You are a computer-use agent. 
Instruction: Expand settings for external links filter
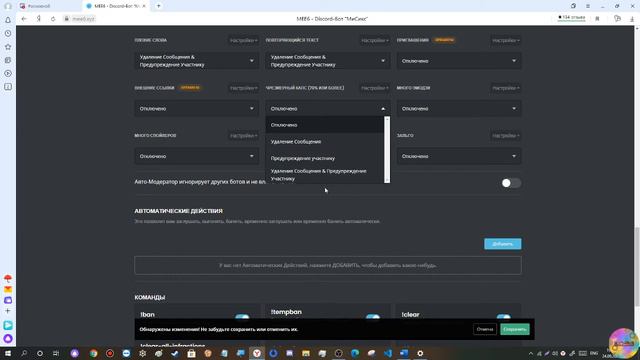tap(243, 88)
